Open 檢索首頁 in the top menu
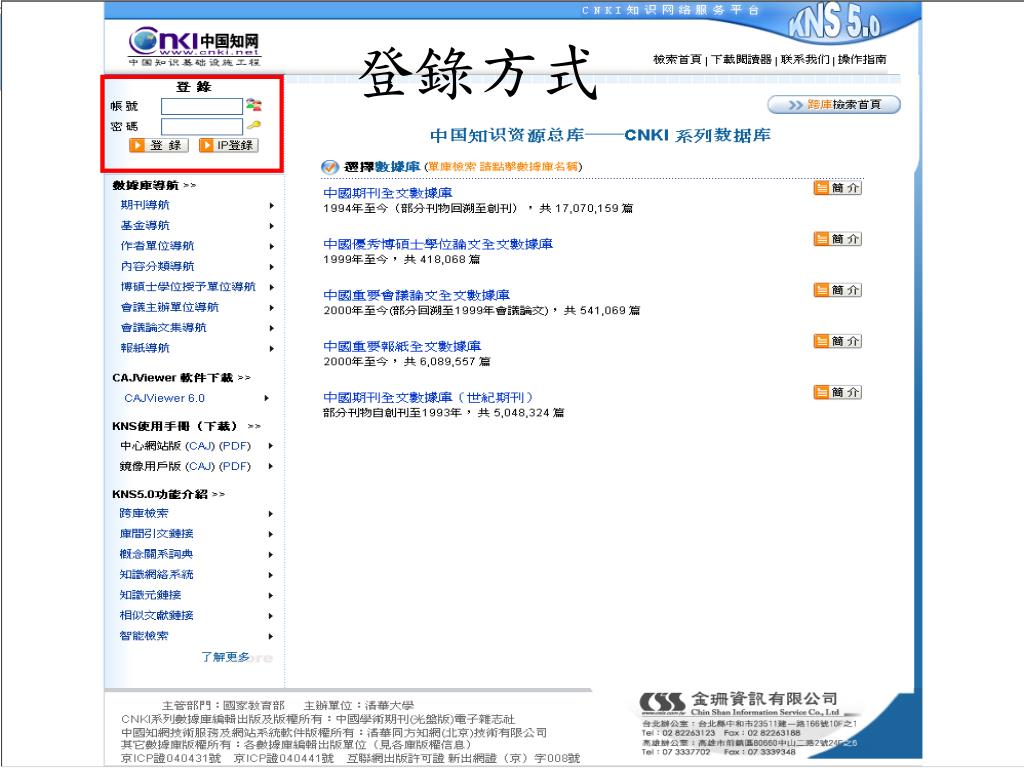The image size is (1024, 768). pyautogui.click(x=677, y=59)
